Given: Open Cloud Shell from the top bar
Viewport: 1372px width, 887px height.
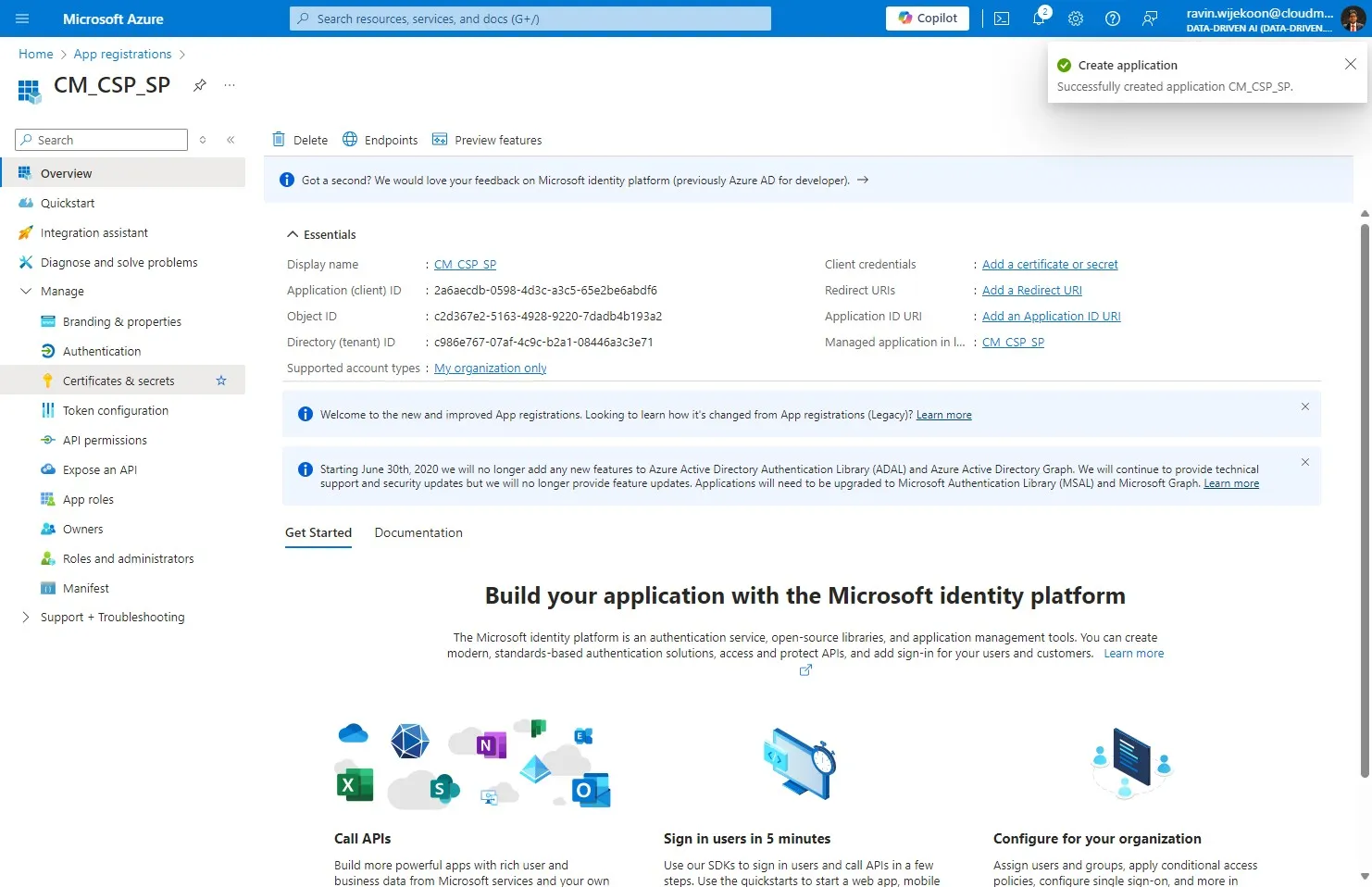Looking at the screenshot, I should tap(1002, 19).
